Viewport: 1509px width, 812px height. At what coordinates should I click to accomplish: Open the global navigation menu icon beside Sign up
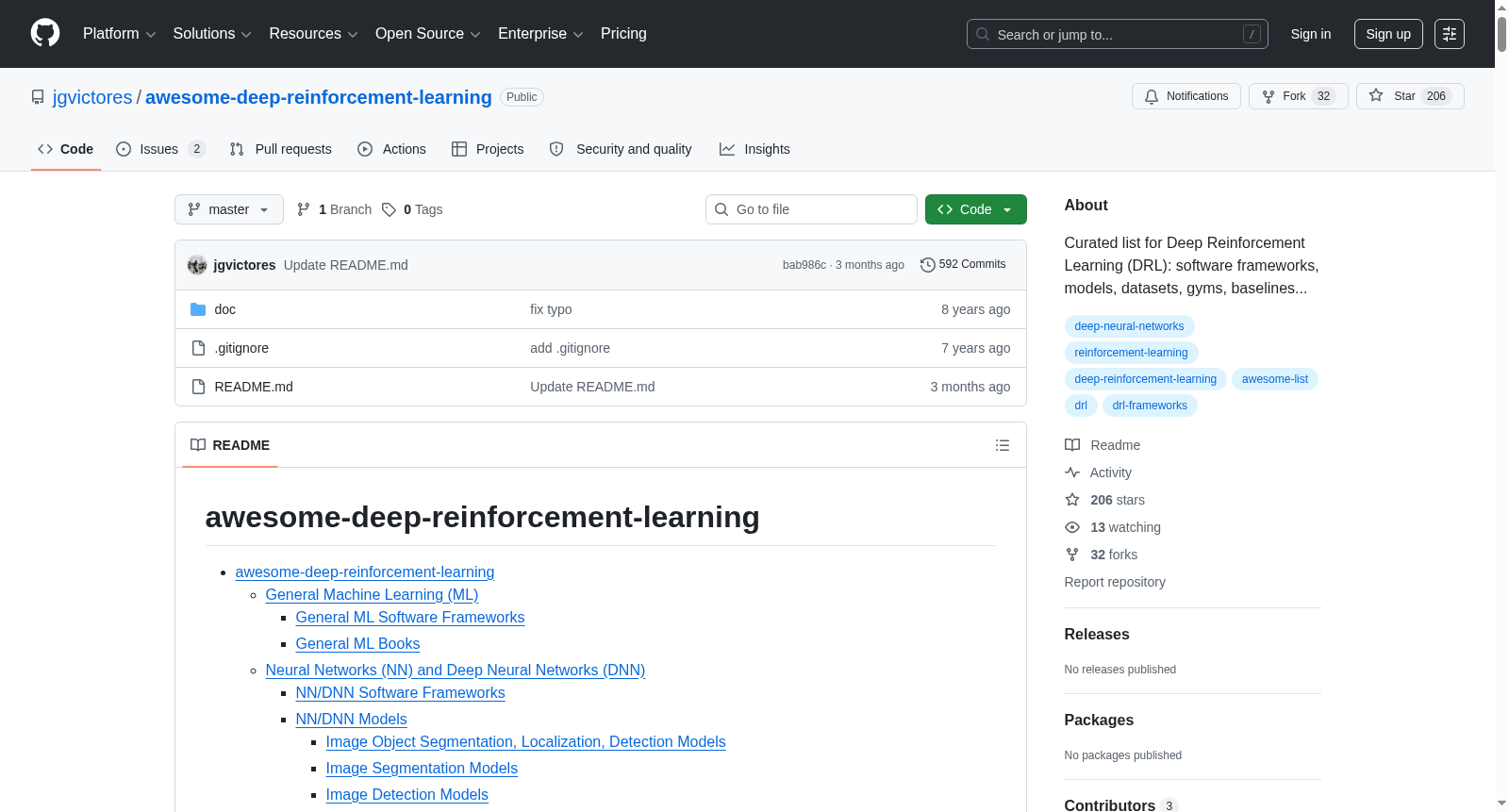tap(1450, 34)
